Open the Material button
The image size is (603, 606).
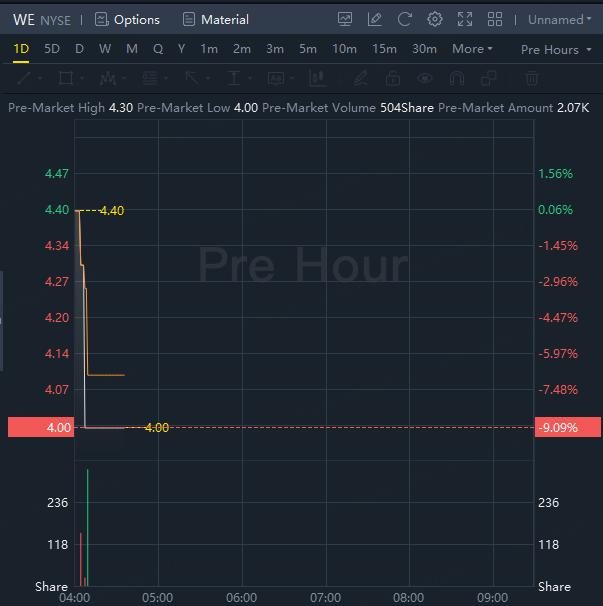215,19
